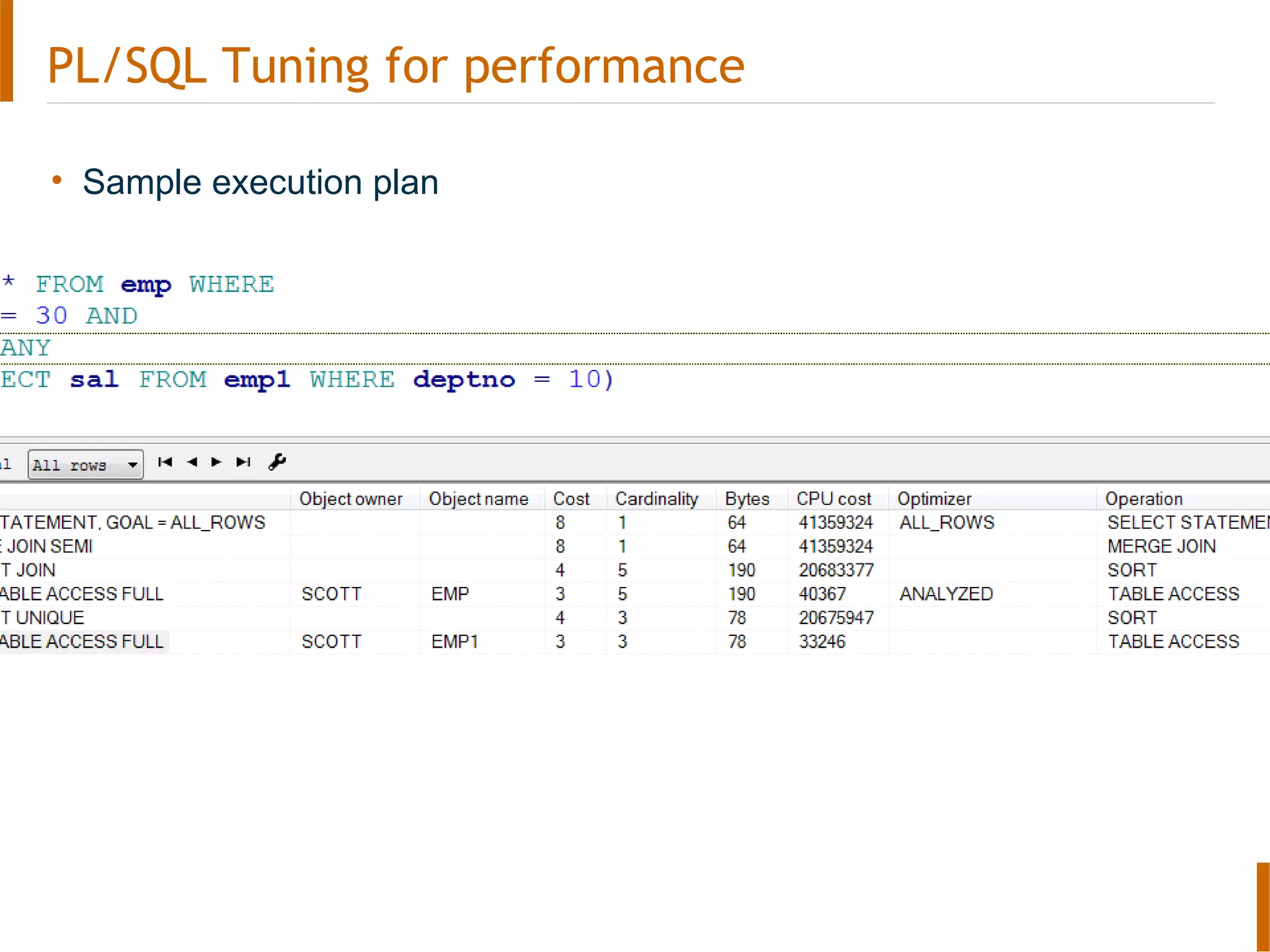Go to the last row with the last-record arrow
This screenshot has width=1270, height=952.
[244, 462]
